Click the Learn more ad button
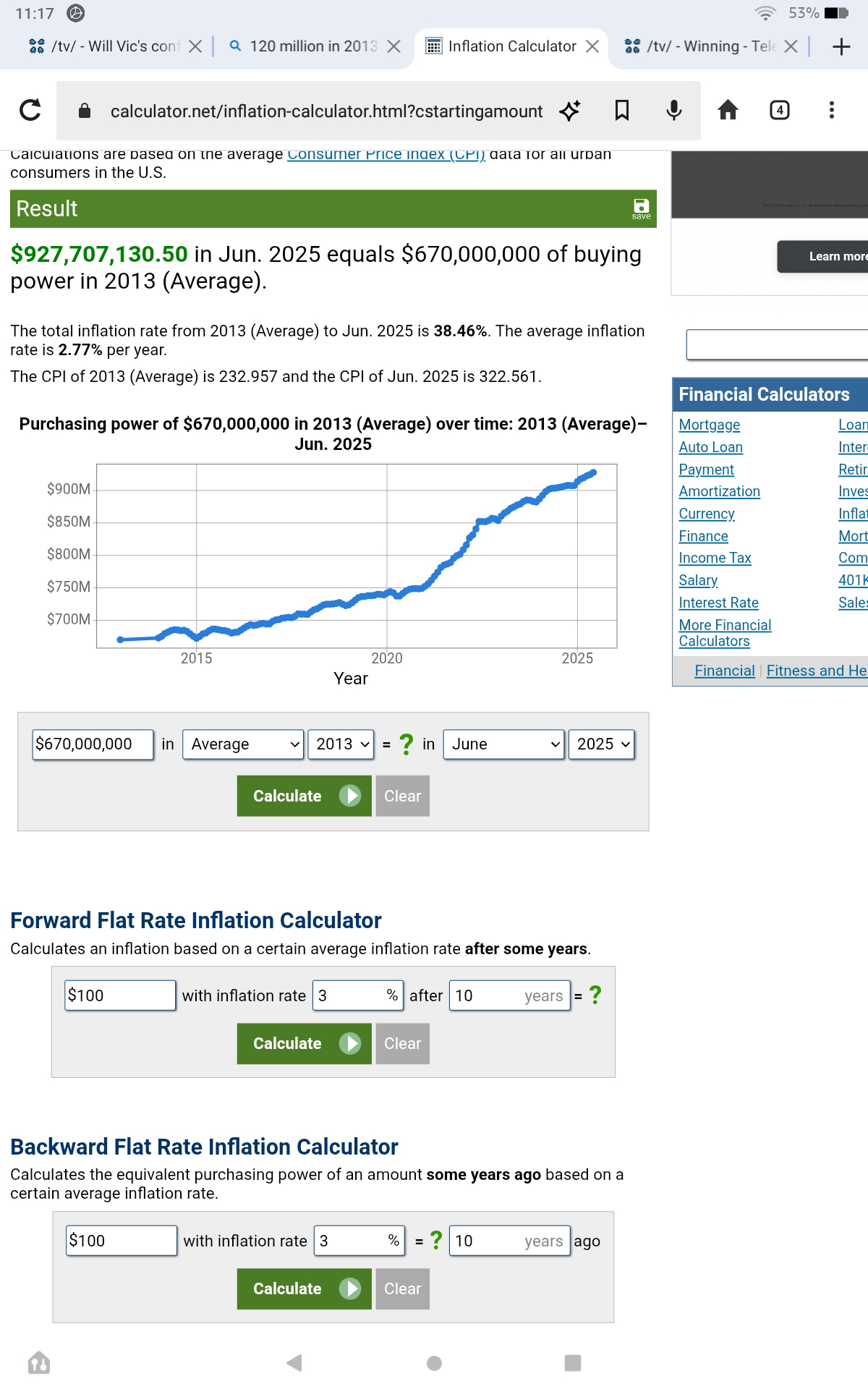 pyautogui.click(x=823, y=256)
